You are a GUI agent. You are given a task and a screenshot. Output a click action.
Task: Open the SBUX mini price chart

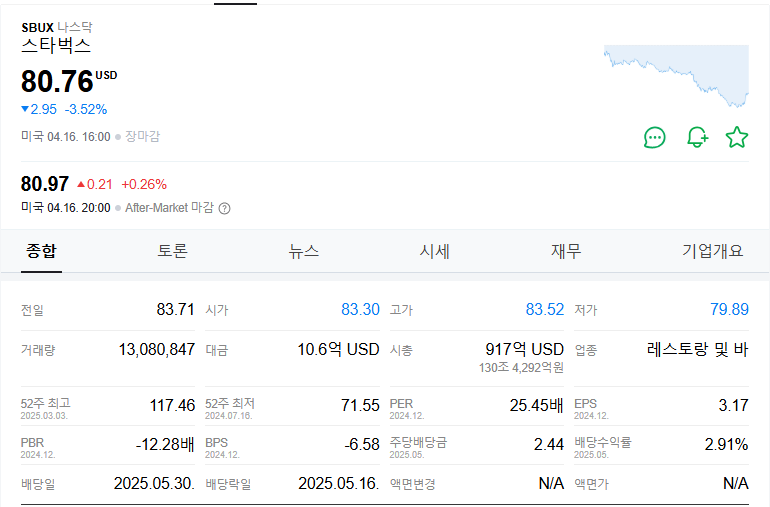[x=676, y=76]
